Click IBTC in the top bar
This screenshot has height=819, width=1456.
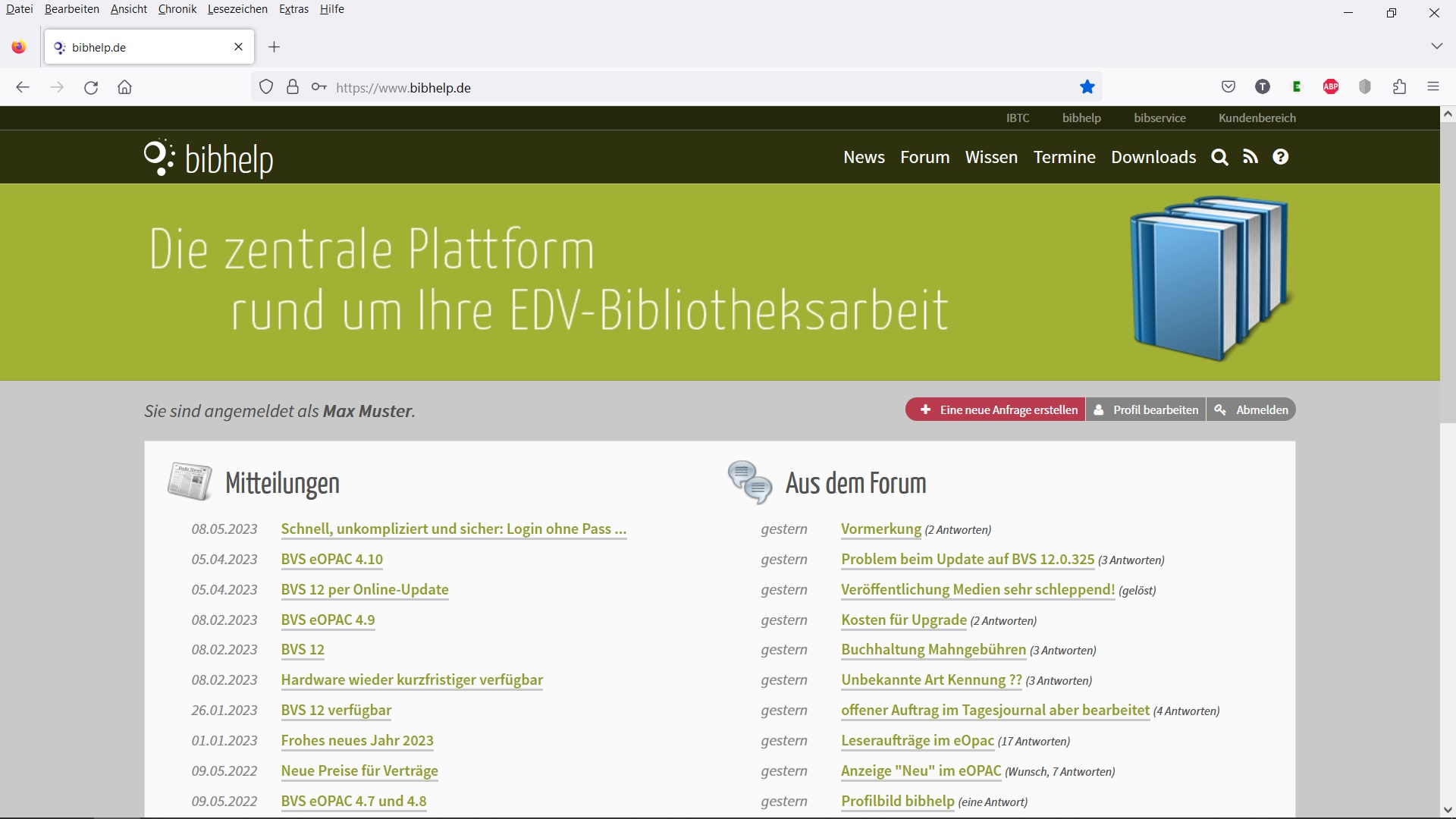coord(1018,118)
